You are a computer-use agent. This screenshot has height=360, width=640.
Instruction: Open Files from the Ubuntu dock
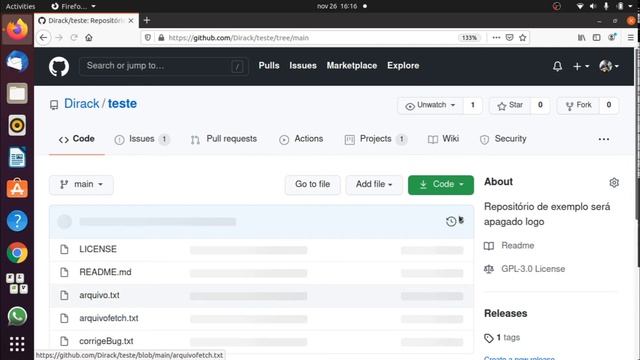point(17,94)
